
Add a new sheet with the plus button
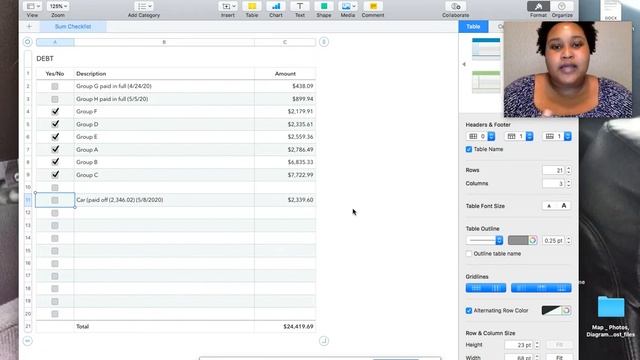(29, 27)
